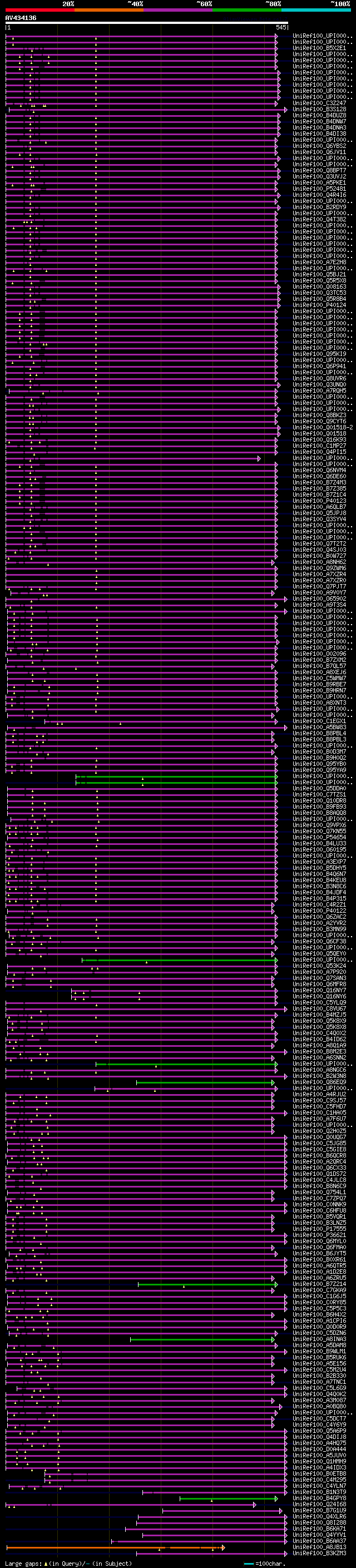
Task: Select hit label UniRef100_Q4R4I6
Action: click(319, 195)
